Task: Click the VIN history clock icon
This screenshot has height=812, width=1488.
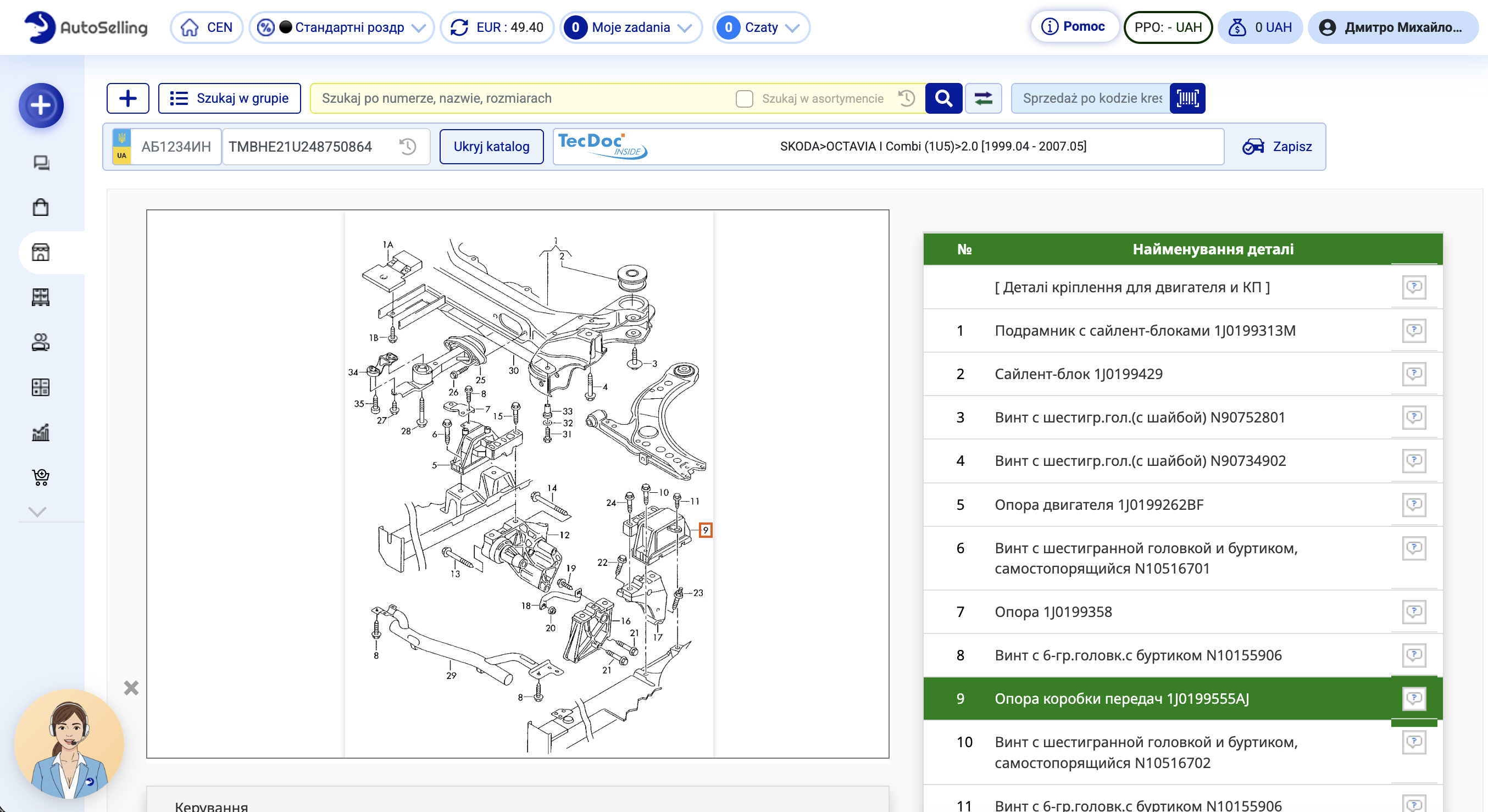Action: pyautogui.click(x=408, y=147)
